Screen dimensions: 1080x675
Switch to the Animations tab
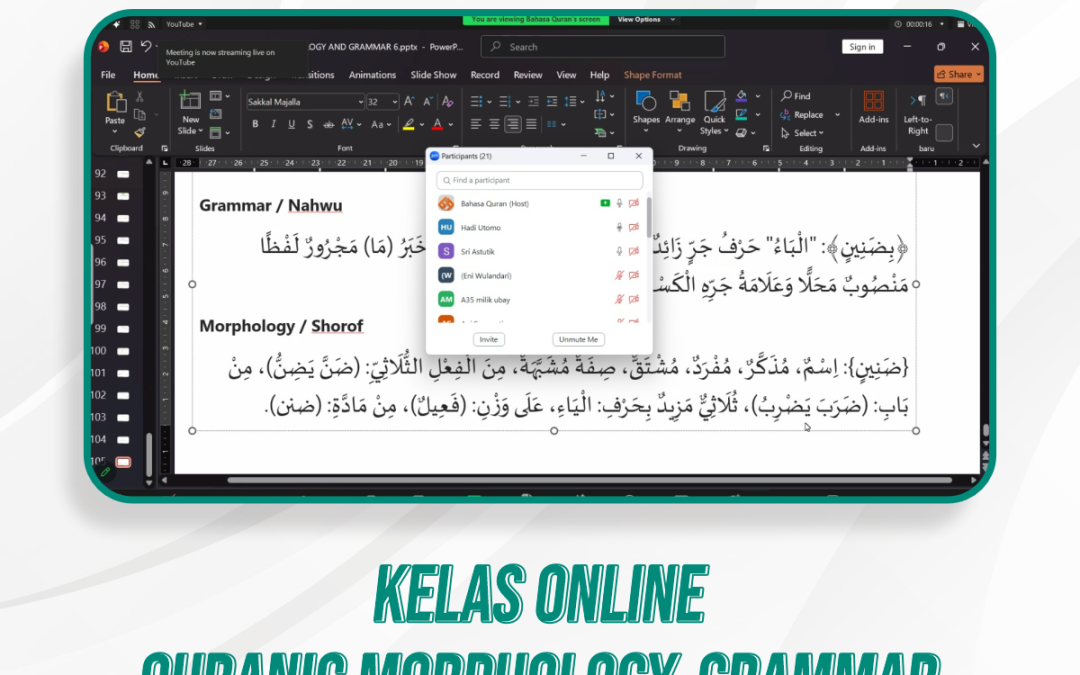(372, 74)
